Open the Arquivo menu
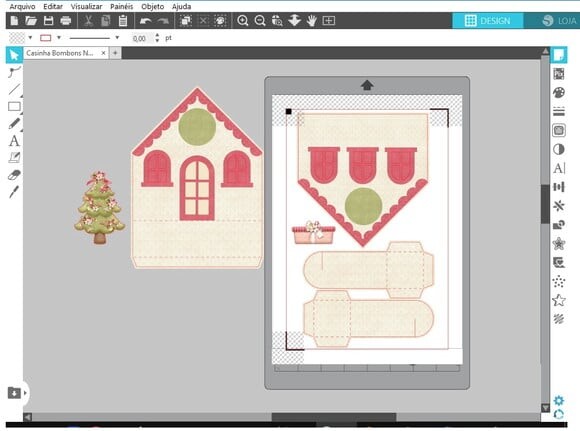Screen dimensions: 580x431 (x=22, y=7)
